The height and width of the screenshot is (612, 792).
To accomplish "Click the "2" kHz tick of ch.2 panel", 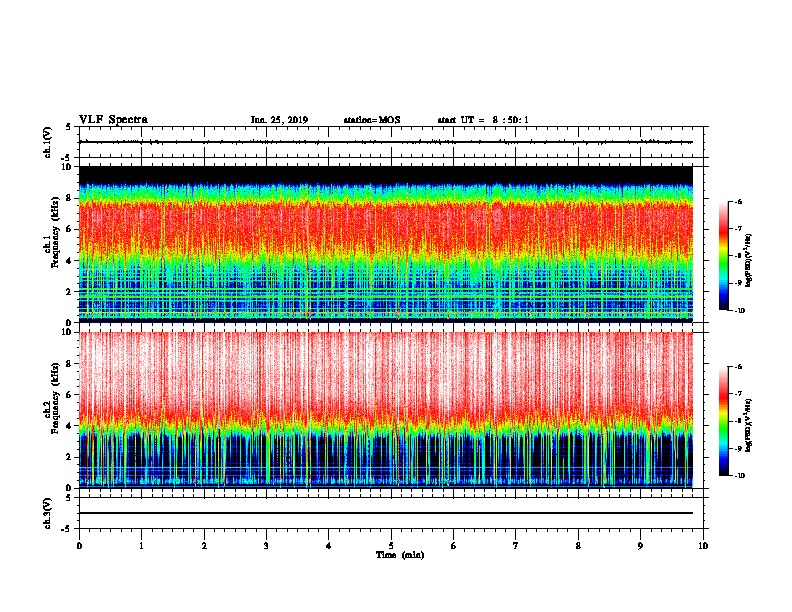I will click(x=69, y=457).
